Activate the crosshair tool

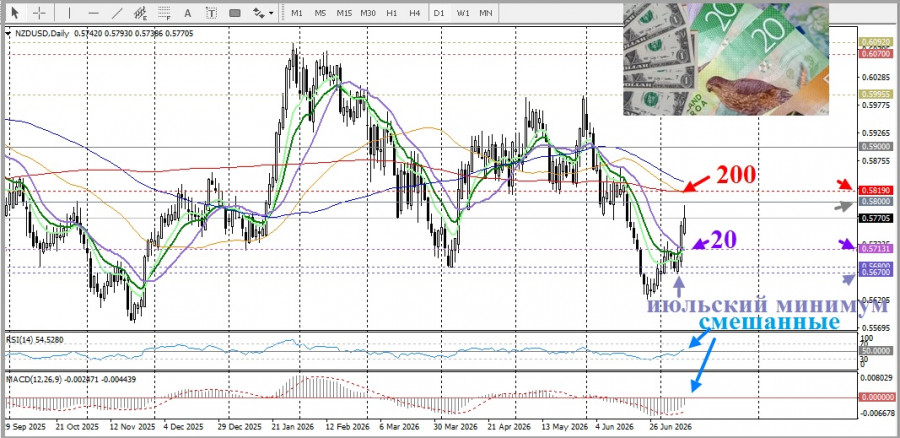(x=39, y=12)
